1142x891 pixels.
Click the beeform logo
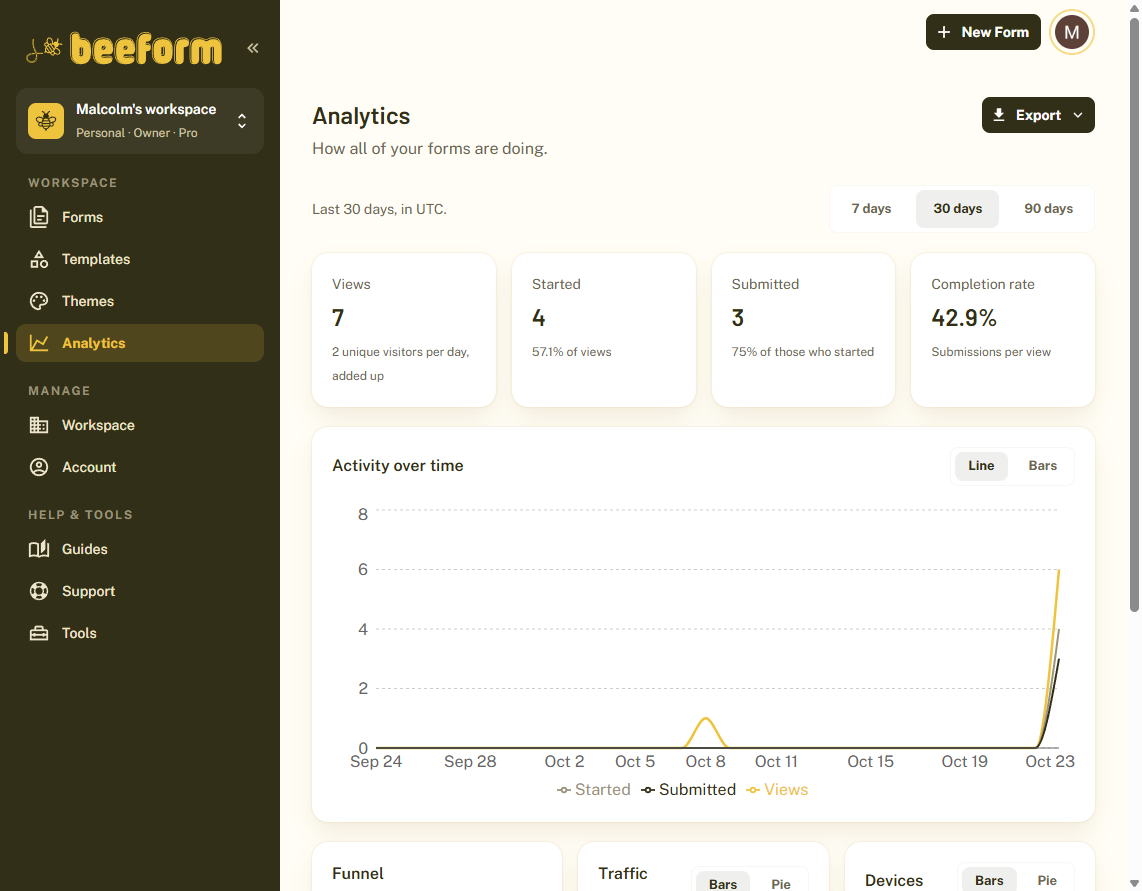tap(124, 49)
